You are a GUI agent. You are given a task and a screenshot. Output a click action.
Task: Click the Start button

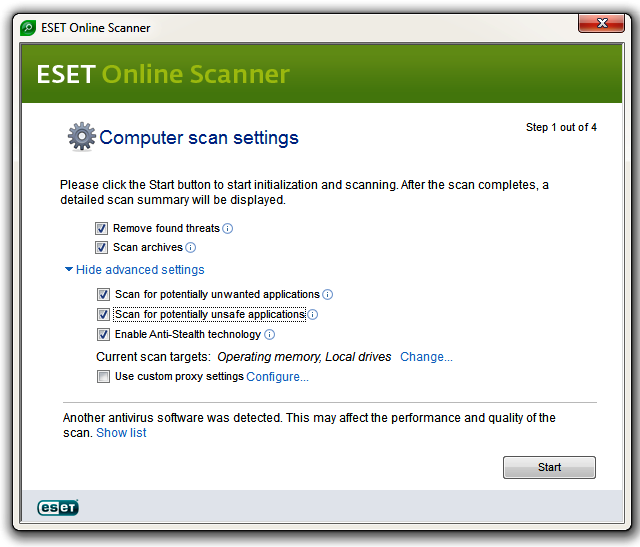pos(549,467)
